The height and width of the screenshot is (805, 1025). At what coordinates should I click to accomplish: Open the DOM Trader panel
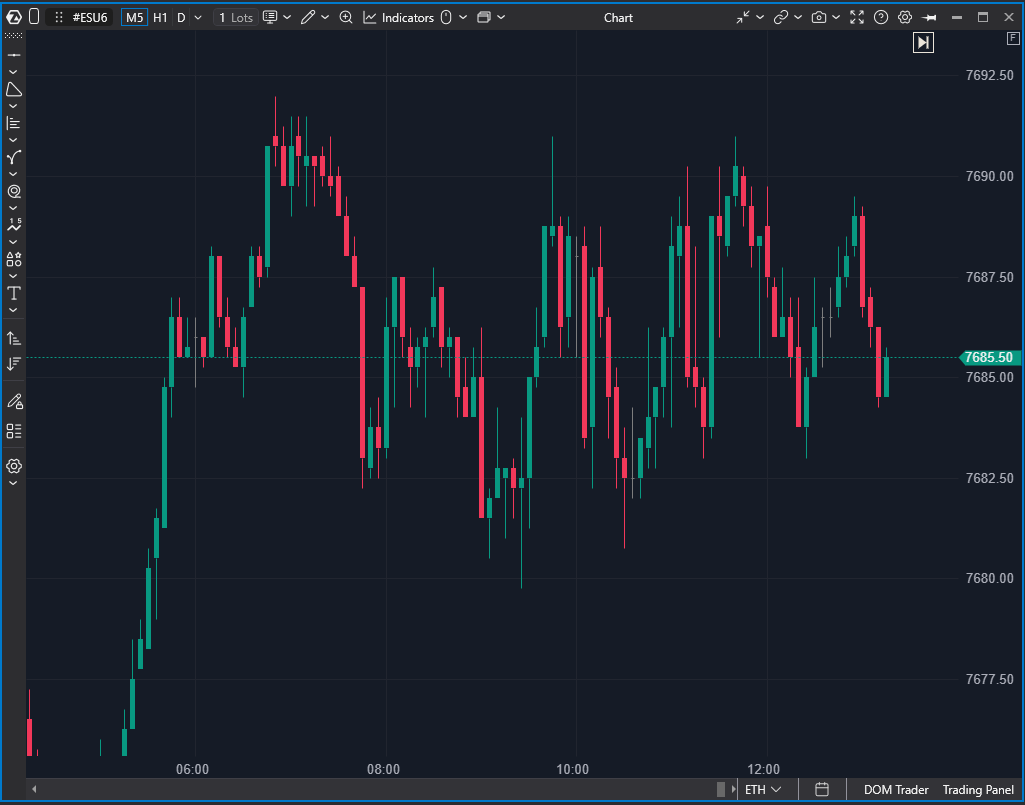[x=896, y=790]
